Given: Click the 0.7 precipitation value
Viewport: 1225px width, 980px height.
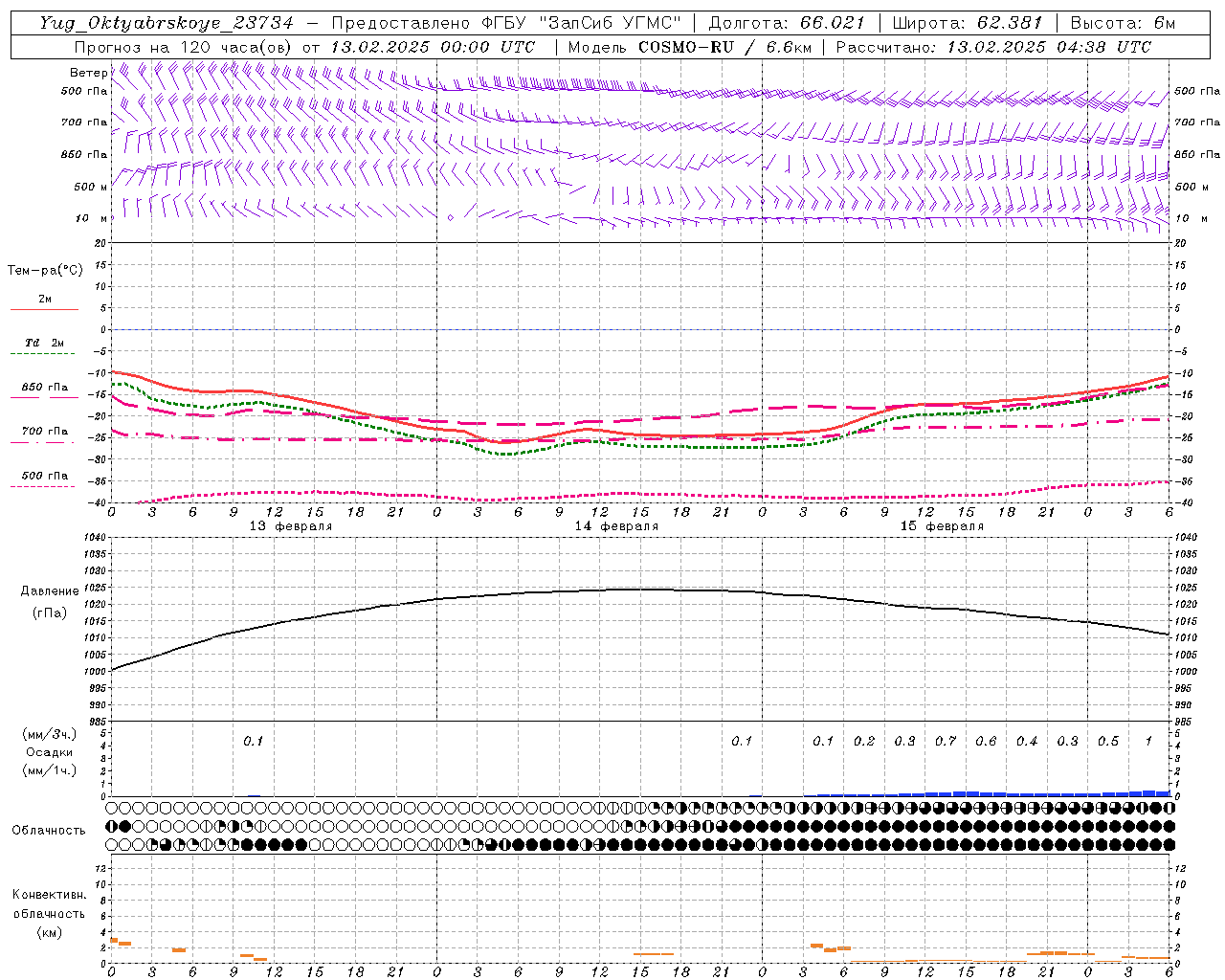Looking at the screenshot, I should click(x=946, y=742).
